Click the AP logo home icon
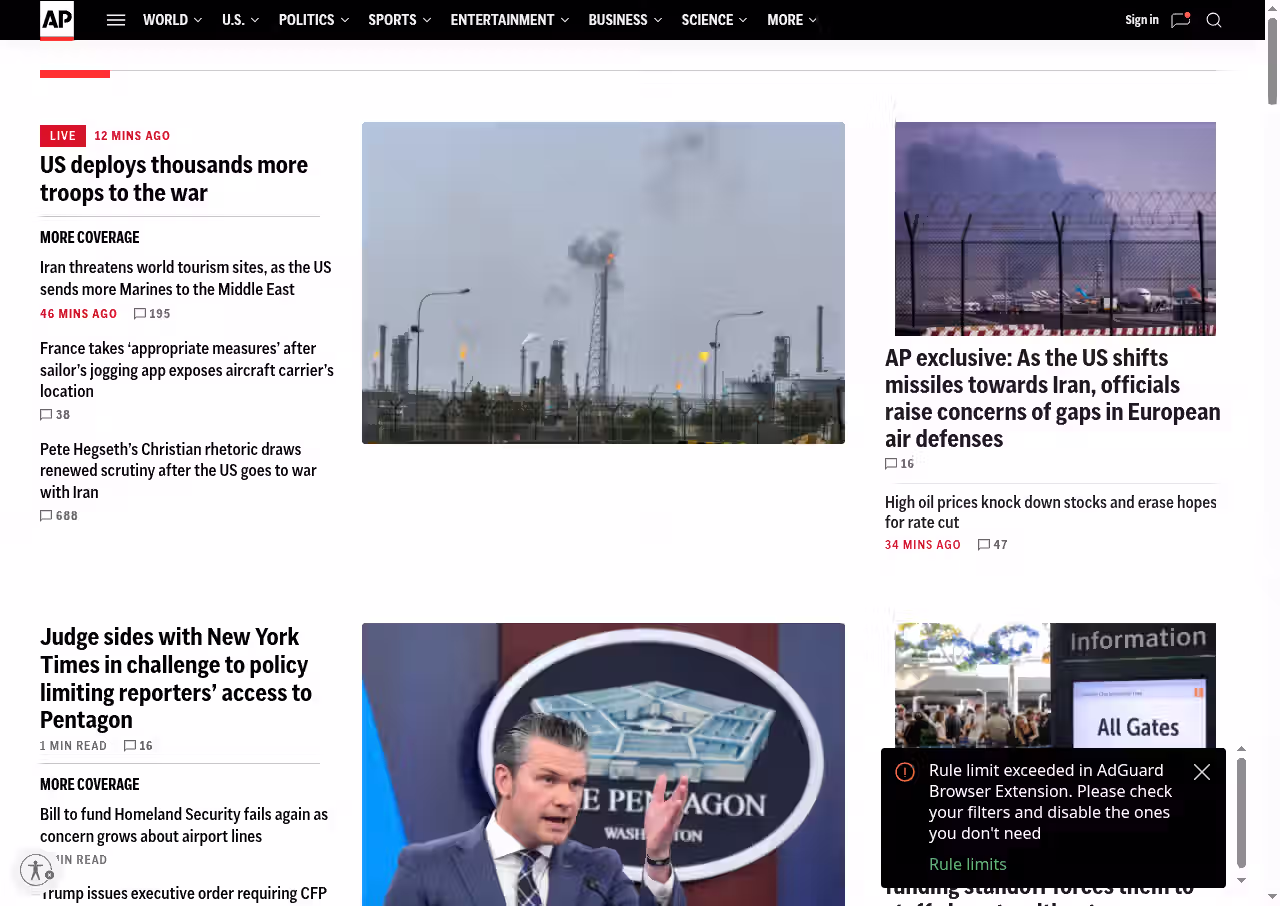The image size is (1280, 906). (57, 20)
